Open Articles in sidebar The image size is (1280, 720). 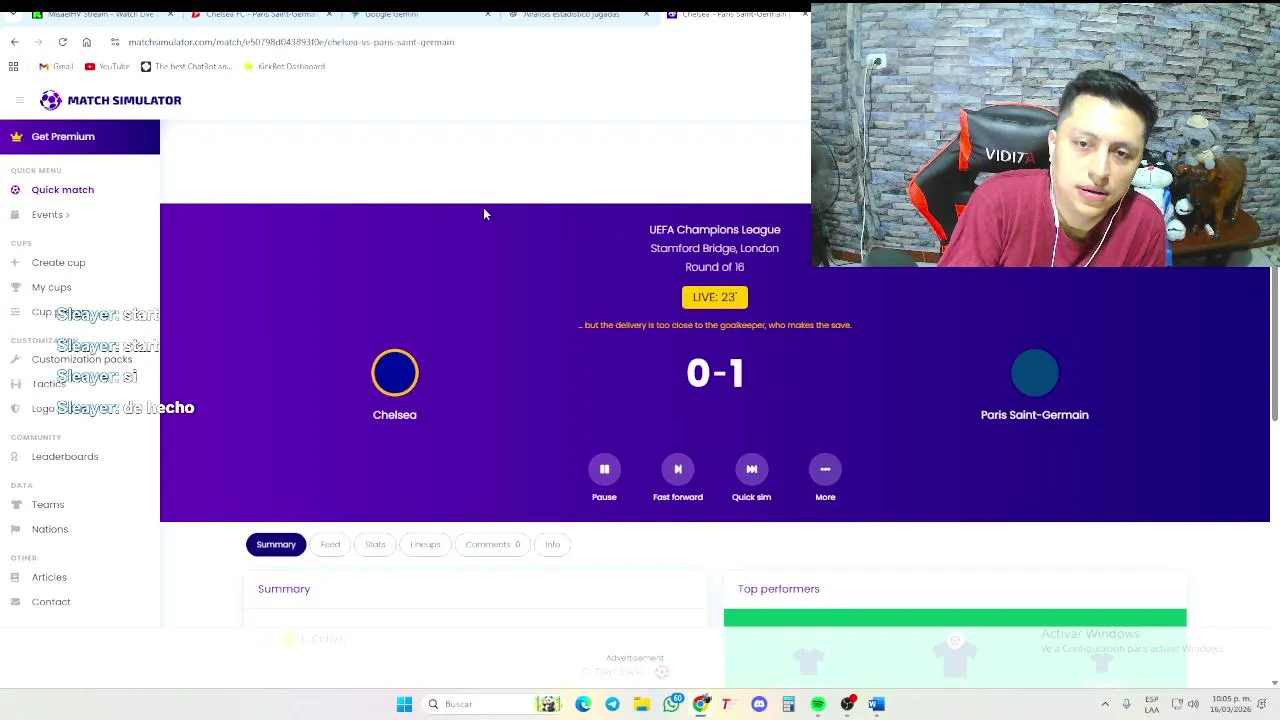pyautogui.click(x=49, y=578)
